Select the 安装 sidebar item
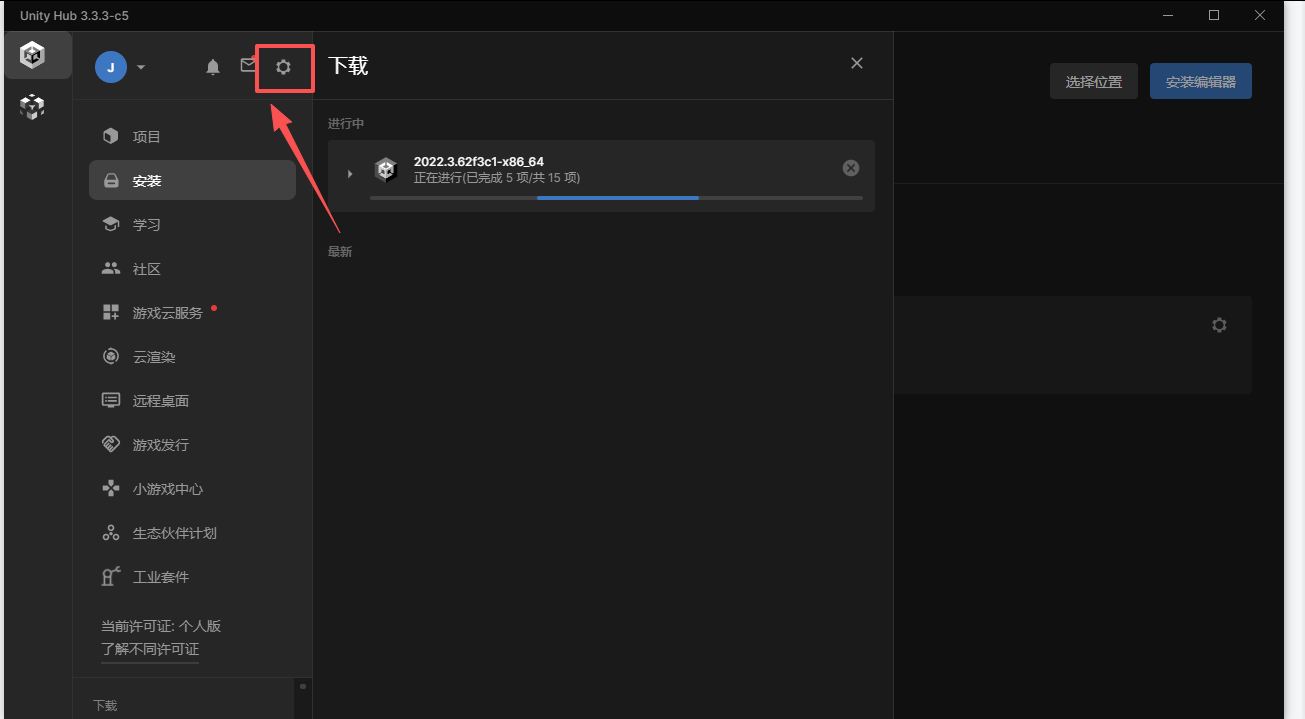This screenshot has height=719, width=1305. (x=192, y=181)
